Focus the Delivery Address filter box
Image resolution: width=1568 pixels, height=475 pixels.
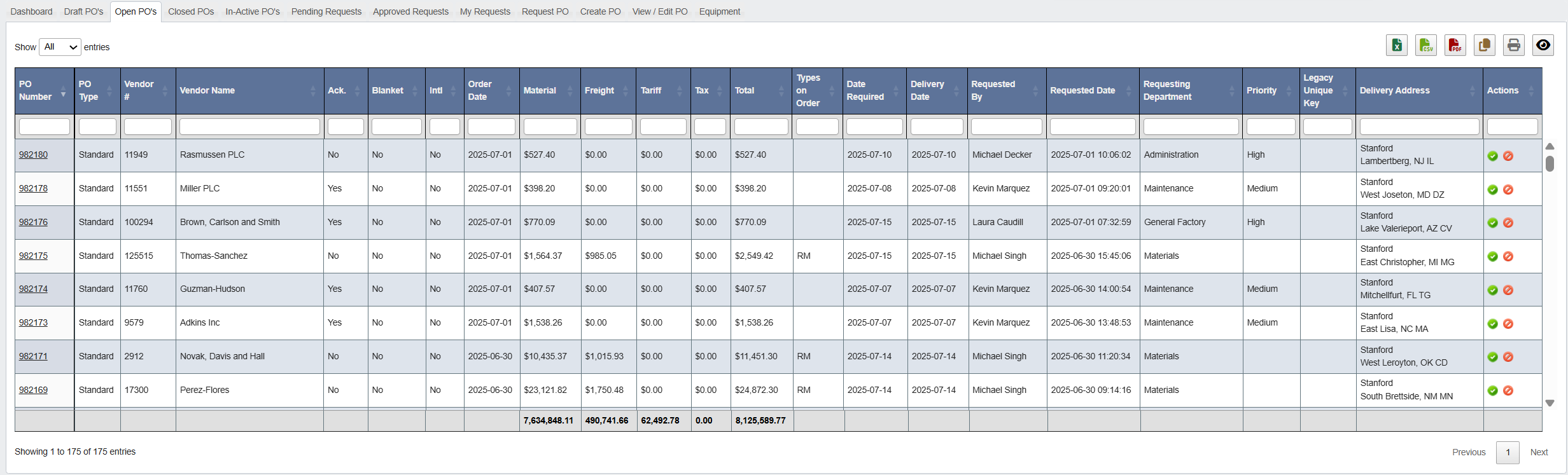(1419, 127)
